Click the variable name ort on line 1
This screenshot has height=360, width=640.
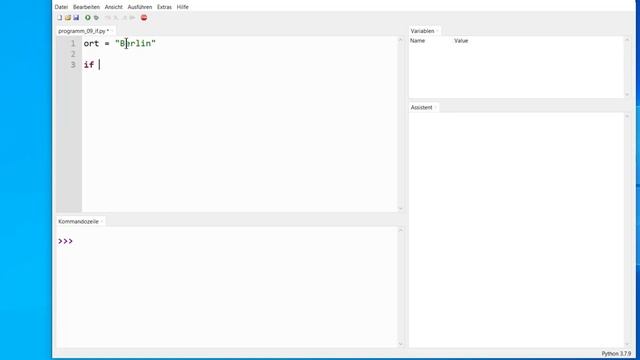91,43
